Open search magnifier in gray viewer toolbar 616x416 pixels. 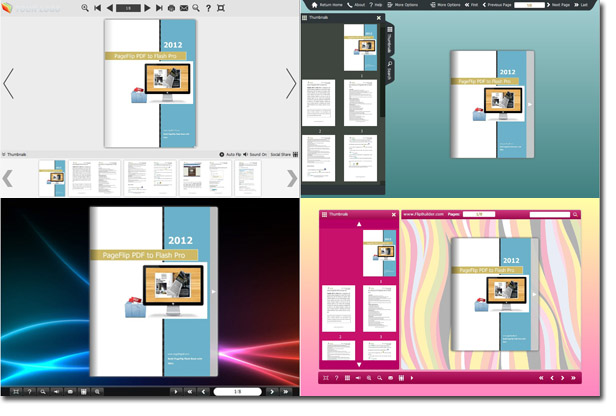click(x=196, y=8)
